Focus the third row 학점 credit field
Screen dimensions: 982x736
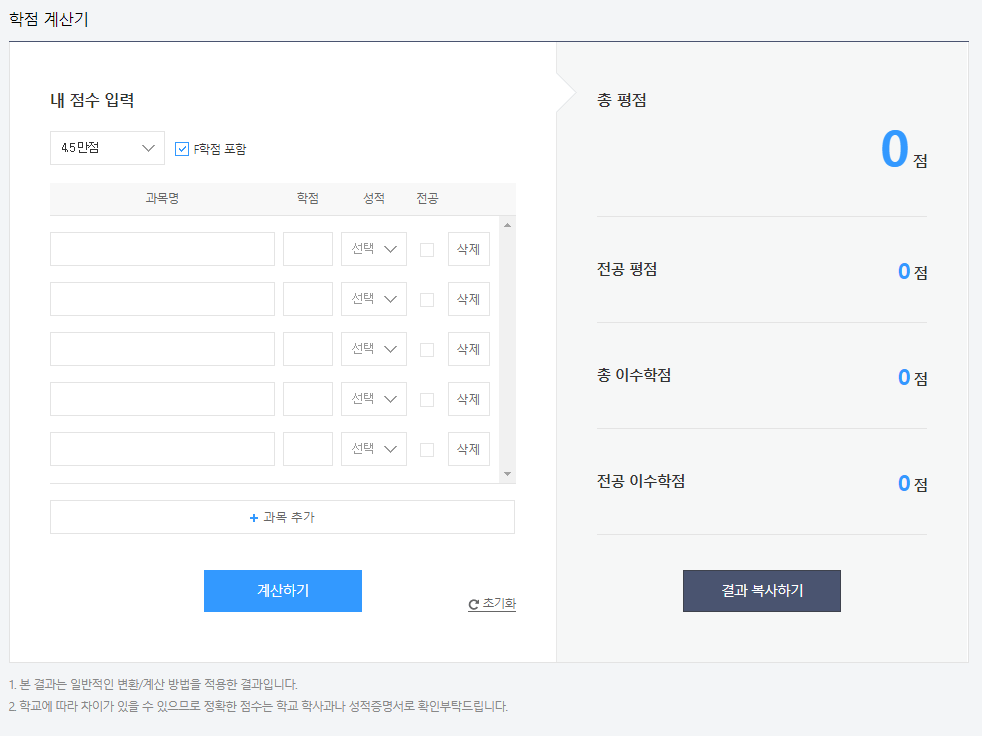308,349
